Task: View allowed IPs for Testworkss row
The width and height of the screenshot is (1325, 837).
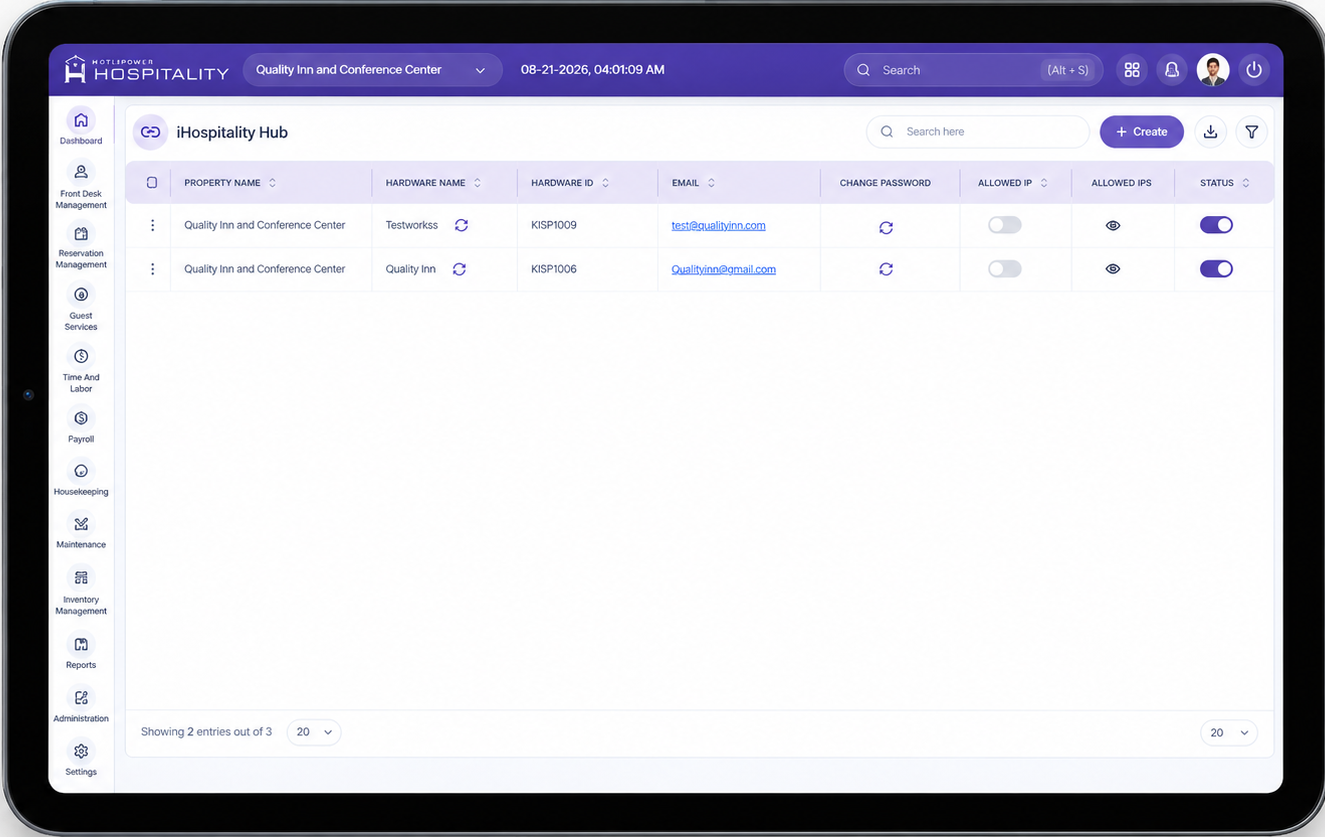Action: [1113, 226]
